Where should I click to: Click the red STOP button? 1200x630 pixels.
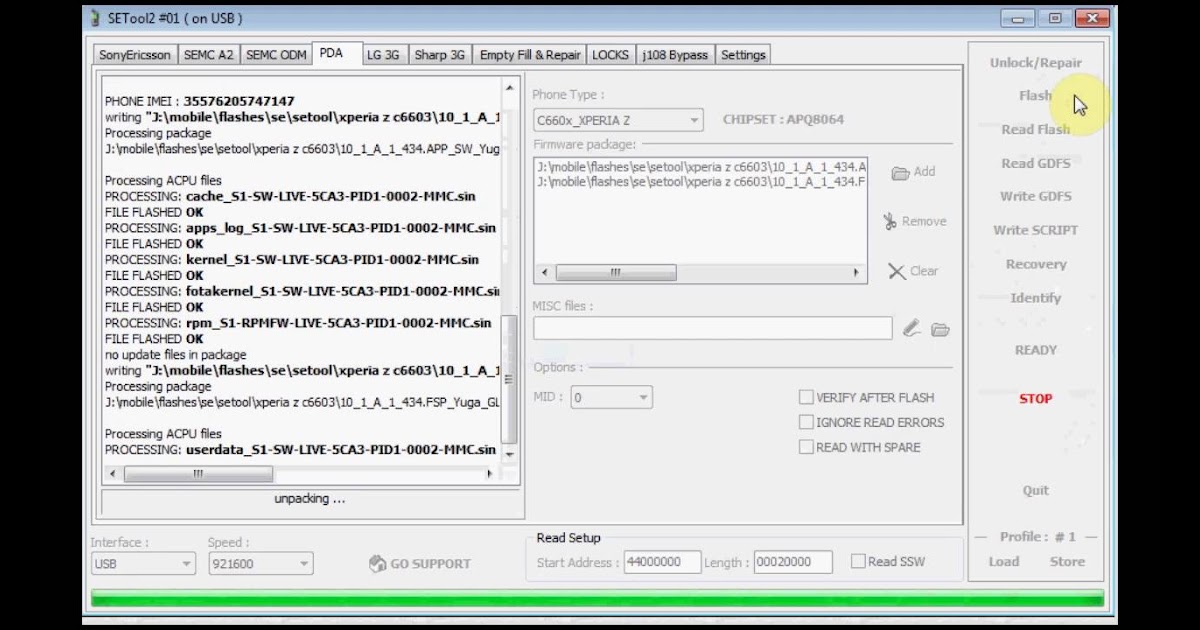[x=1036, y=398]
